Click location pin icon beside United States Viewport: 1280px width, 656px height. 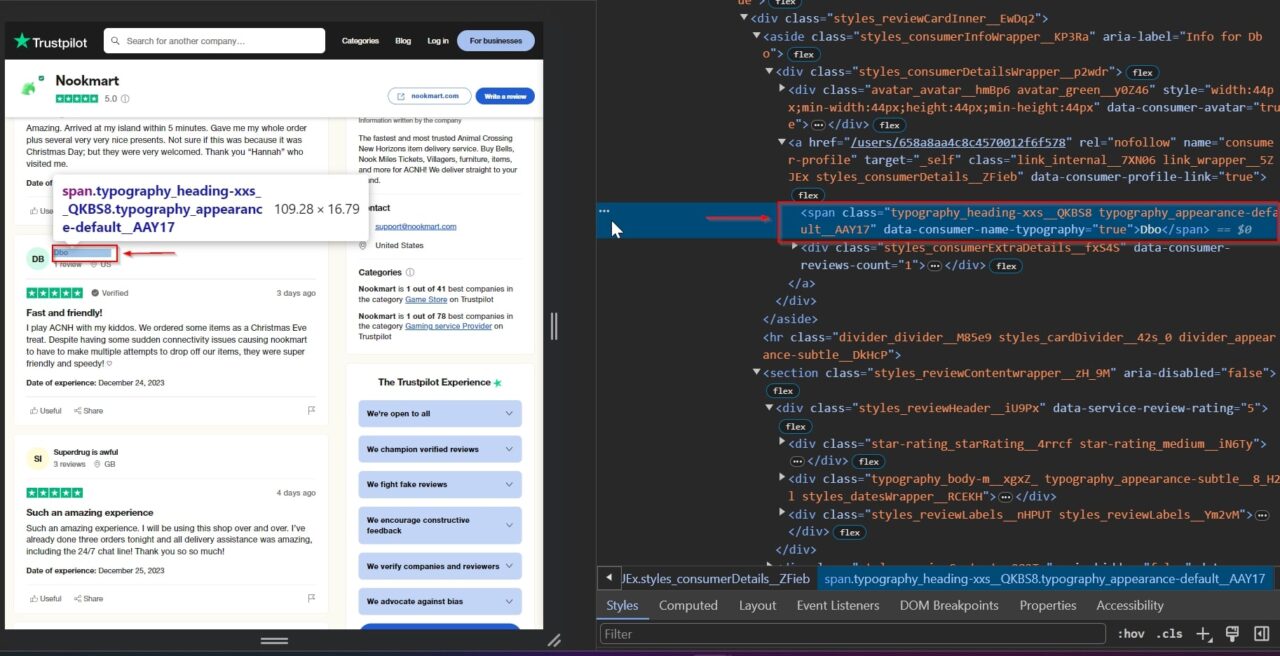(x=364, y=245)
